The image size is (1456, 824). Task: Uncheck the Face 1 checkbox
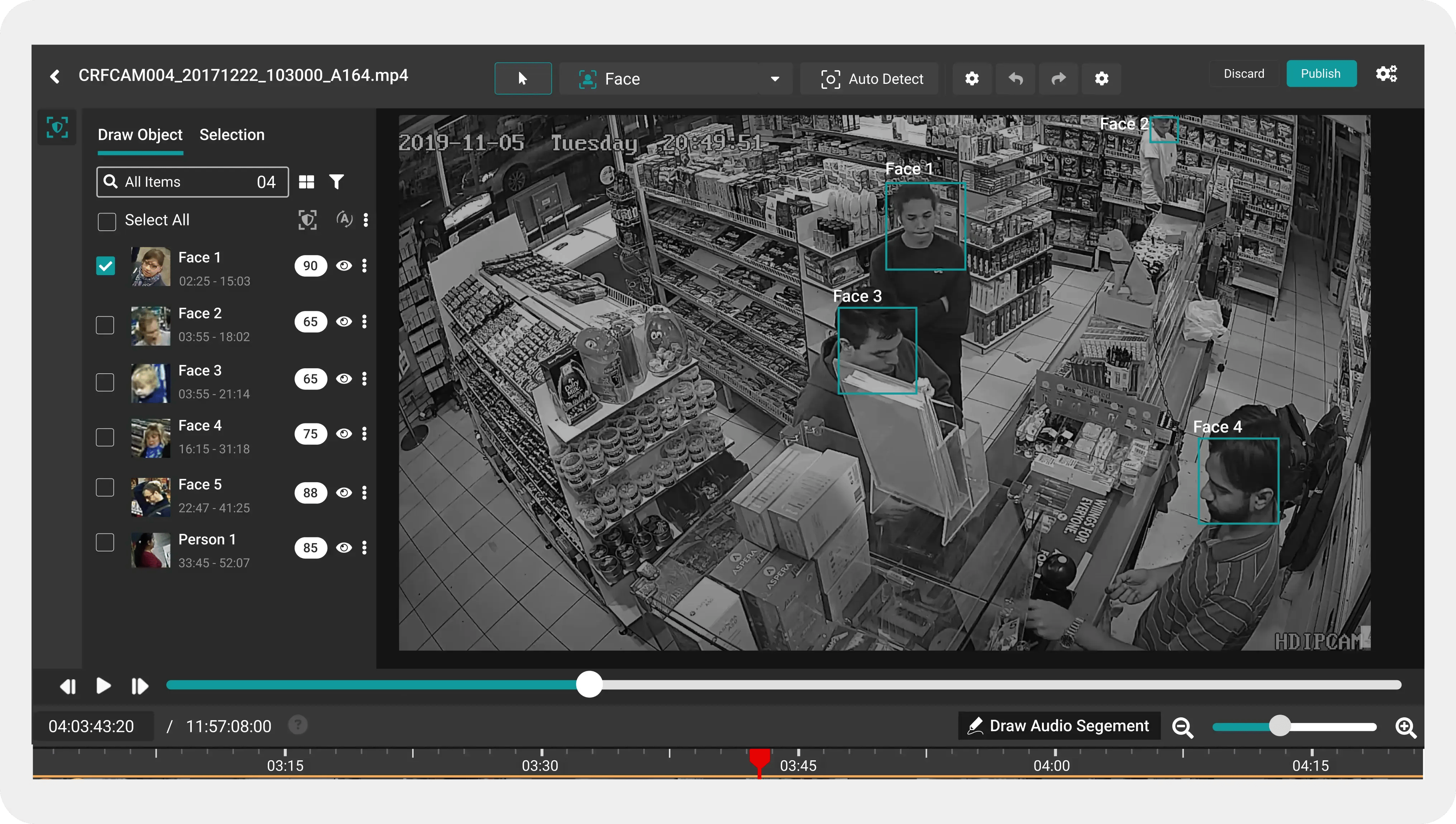(105, 265)
